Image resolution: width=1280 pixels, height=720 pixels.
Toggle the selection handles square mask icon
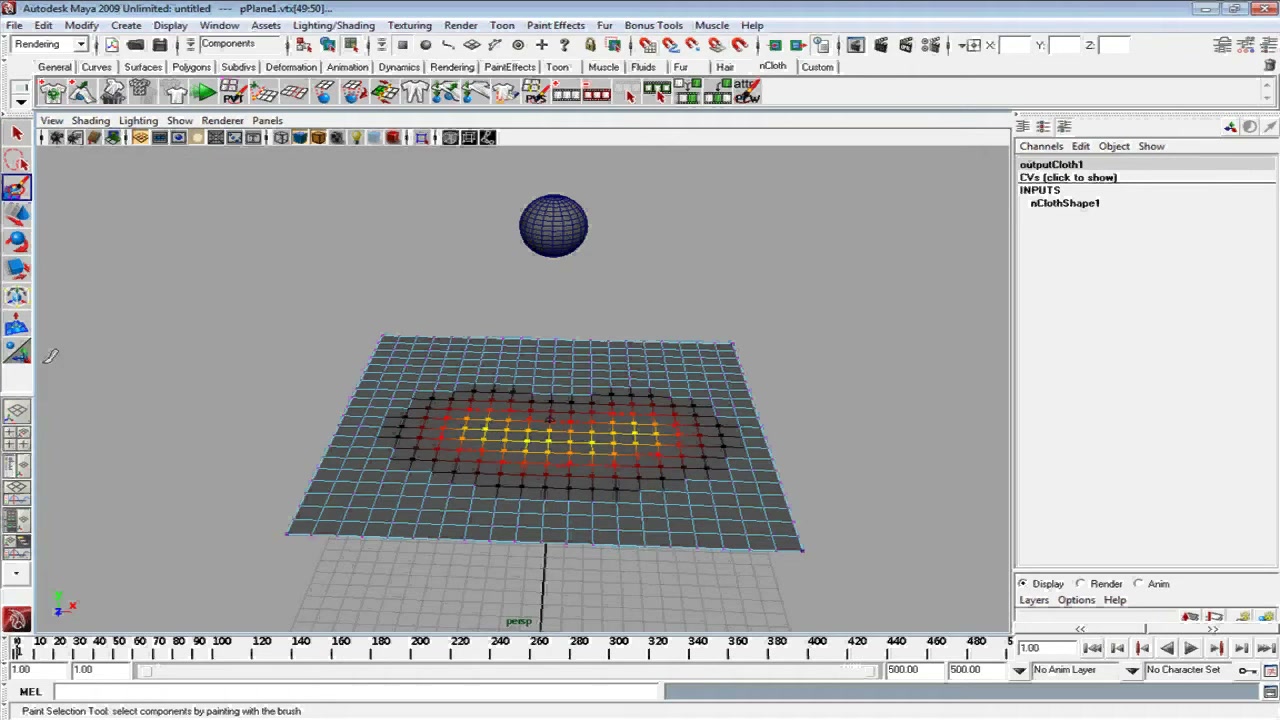[402, 45]
